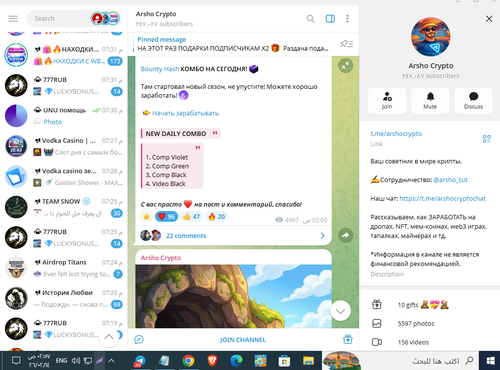Open the three-dot channel options menu

[x=347, y=19]
